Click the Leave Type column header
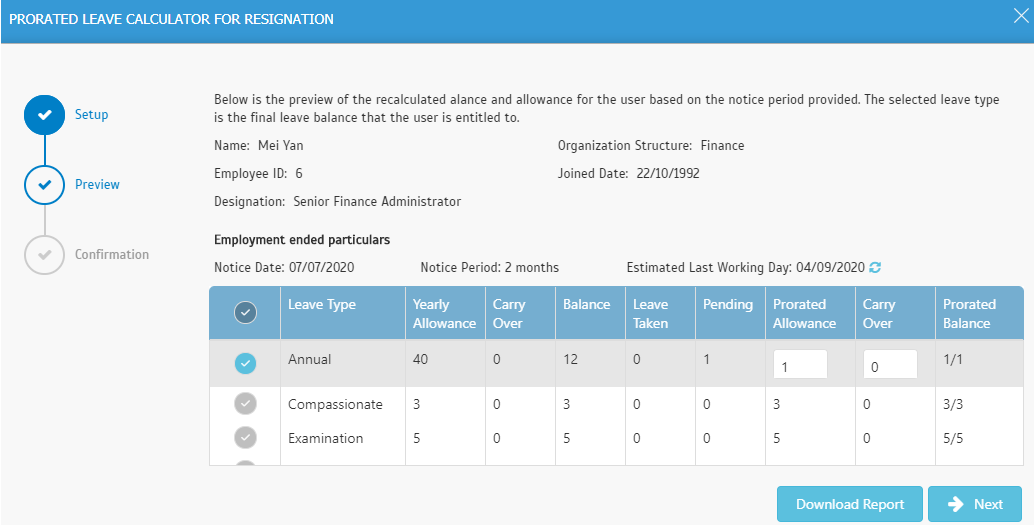This screenshot has height=532, width=1034. [322, 305]
